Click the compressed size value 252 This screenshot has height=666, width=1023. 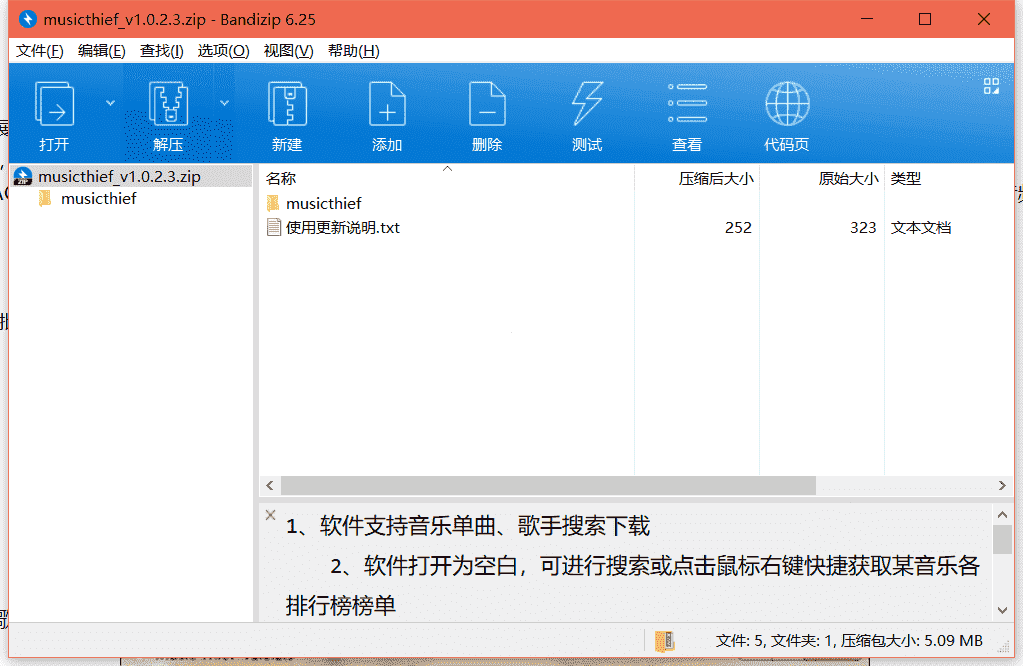(x=738, y=228)
